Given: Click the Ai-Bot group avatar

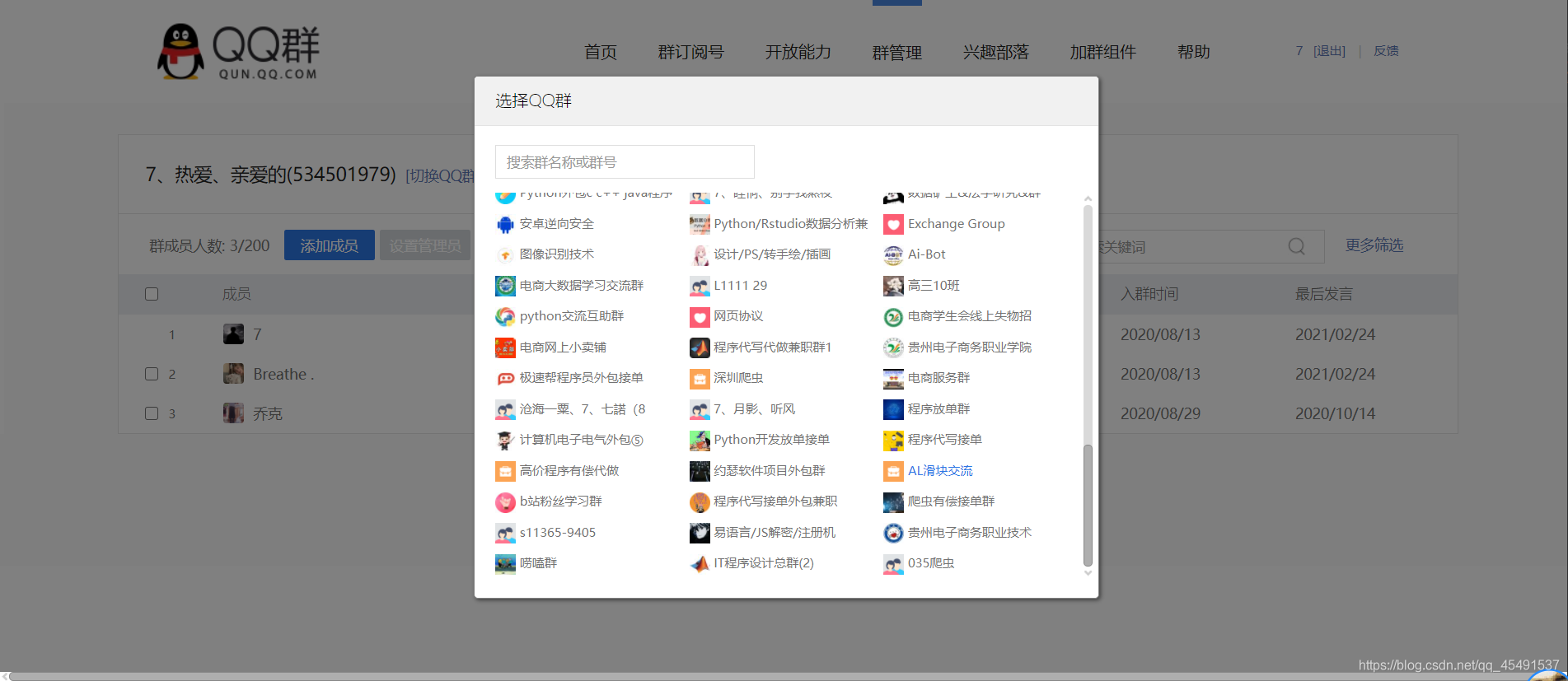Looking at the screenshot, I should coord(893,255).
